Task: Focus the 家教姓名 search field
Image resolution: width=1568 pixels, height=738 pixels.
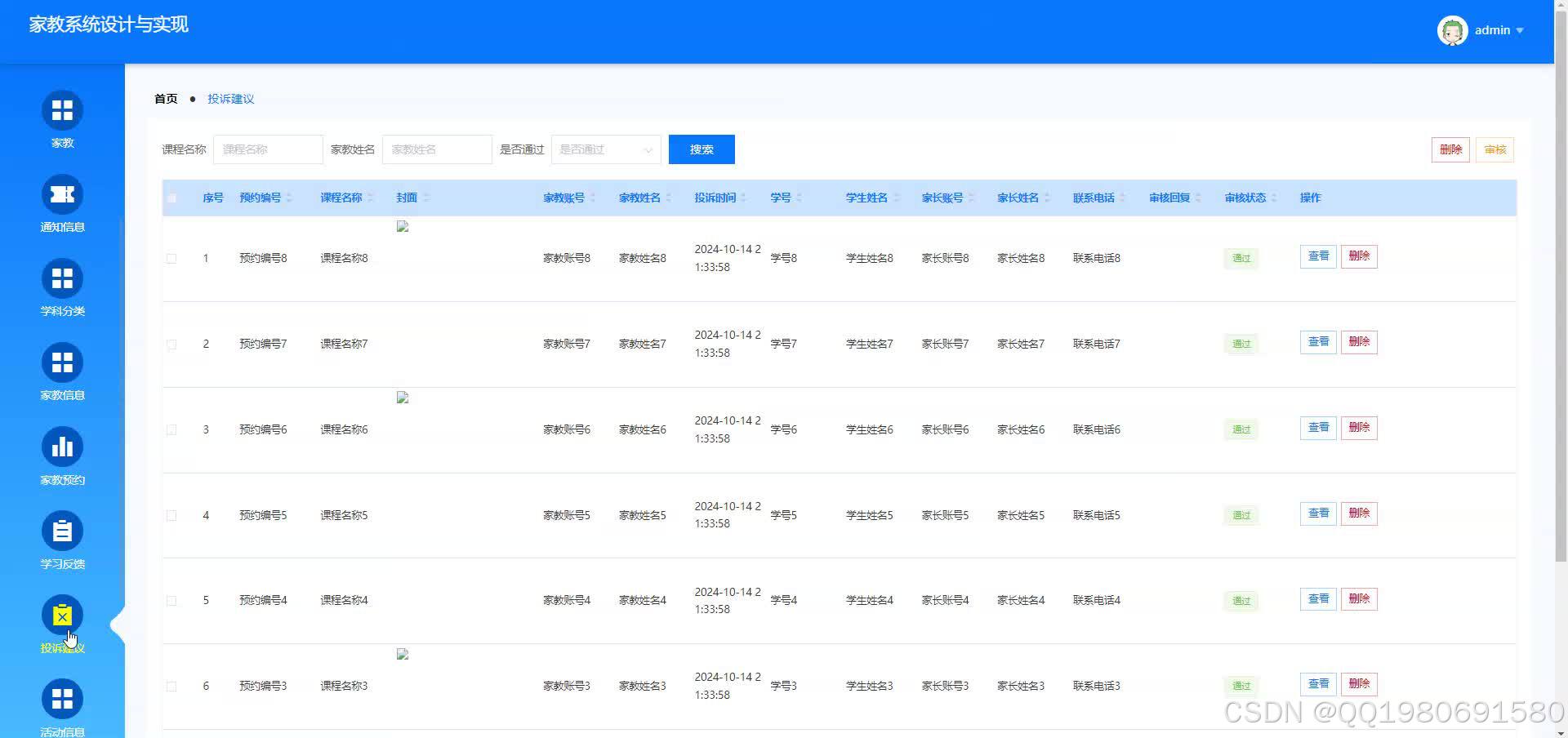Action: pos(437,149)
